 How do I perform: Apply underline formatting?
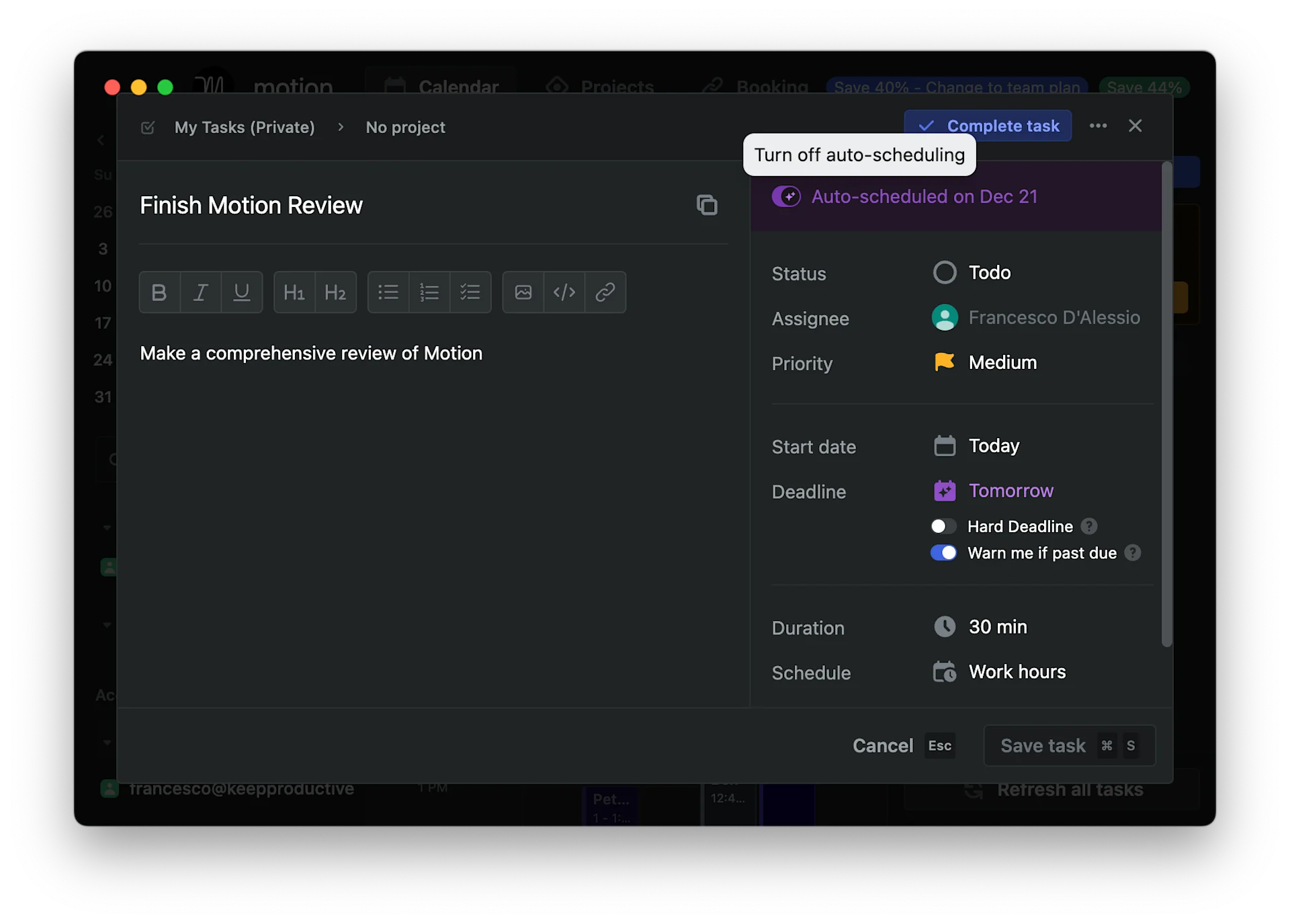pos(241,292)
